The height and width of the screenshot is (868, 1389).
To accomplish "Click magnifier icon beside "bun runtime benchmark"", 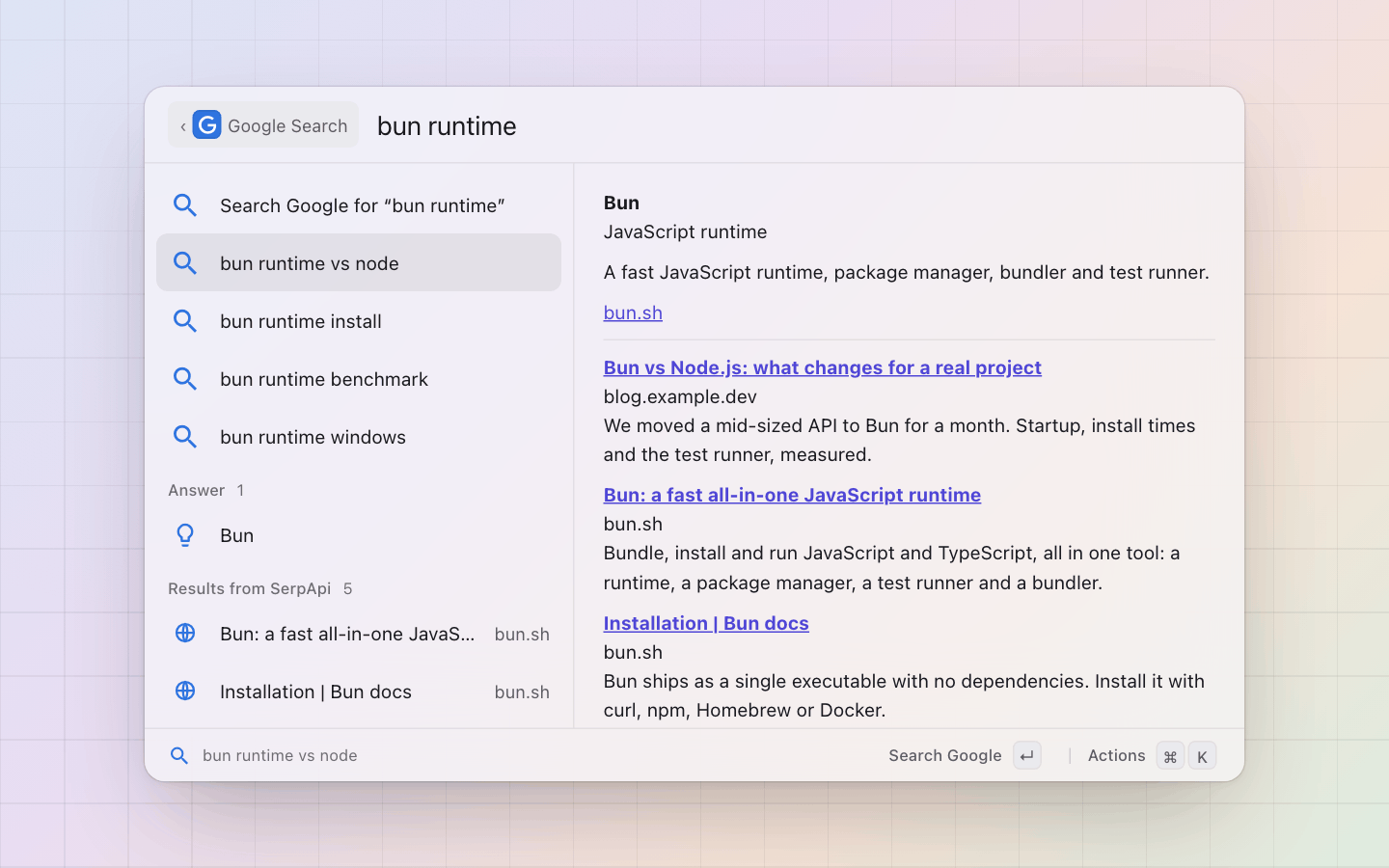I will [185, 379].
